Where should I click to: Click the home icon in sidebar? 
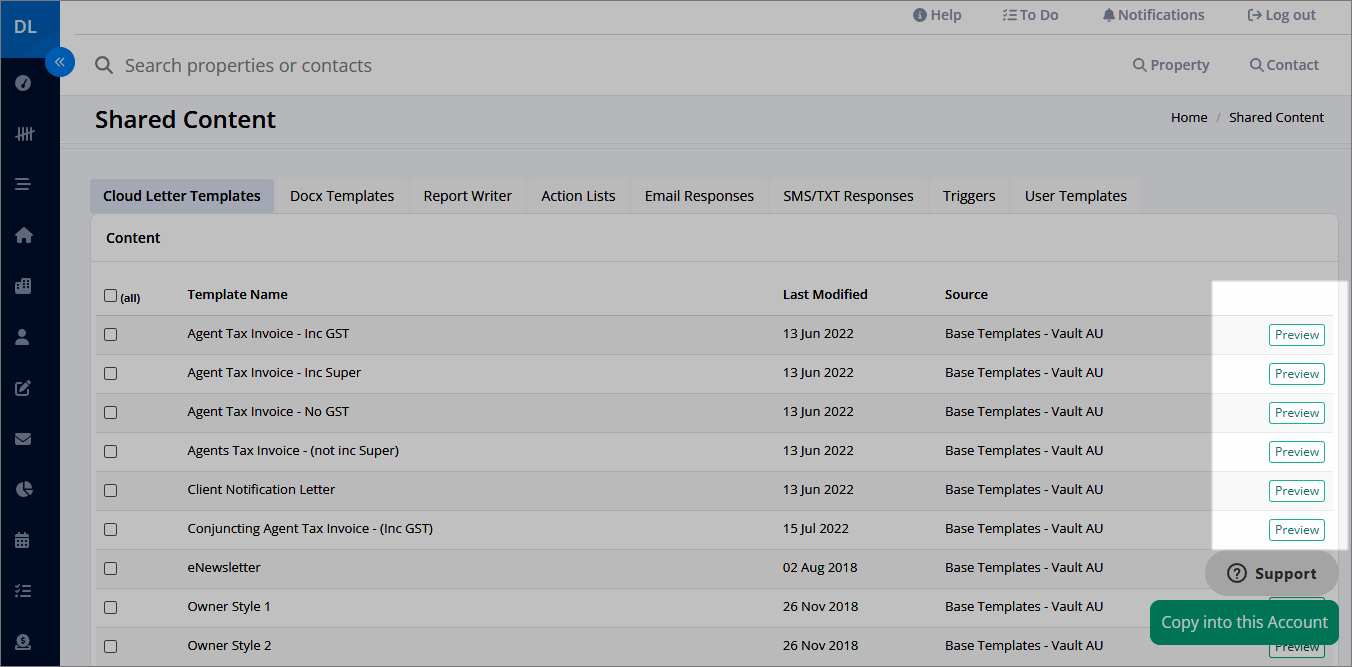pos(24,235)
